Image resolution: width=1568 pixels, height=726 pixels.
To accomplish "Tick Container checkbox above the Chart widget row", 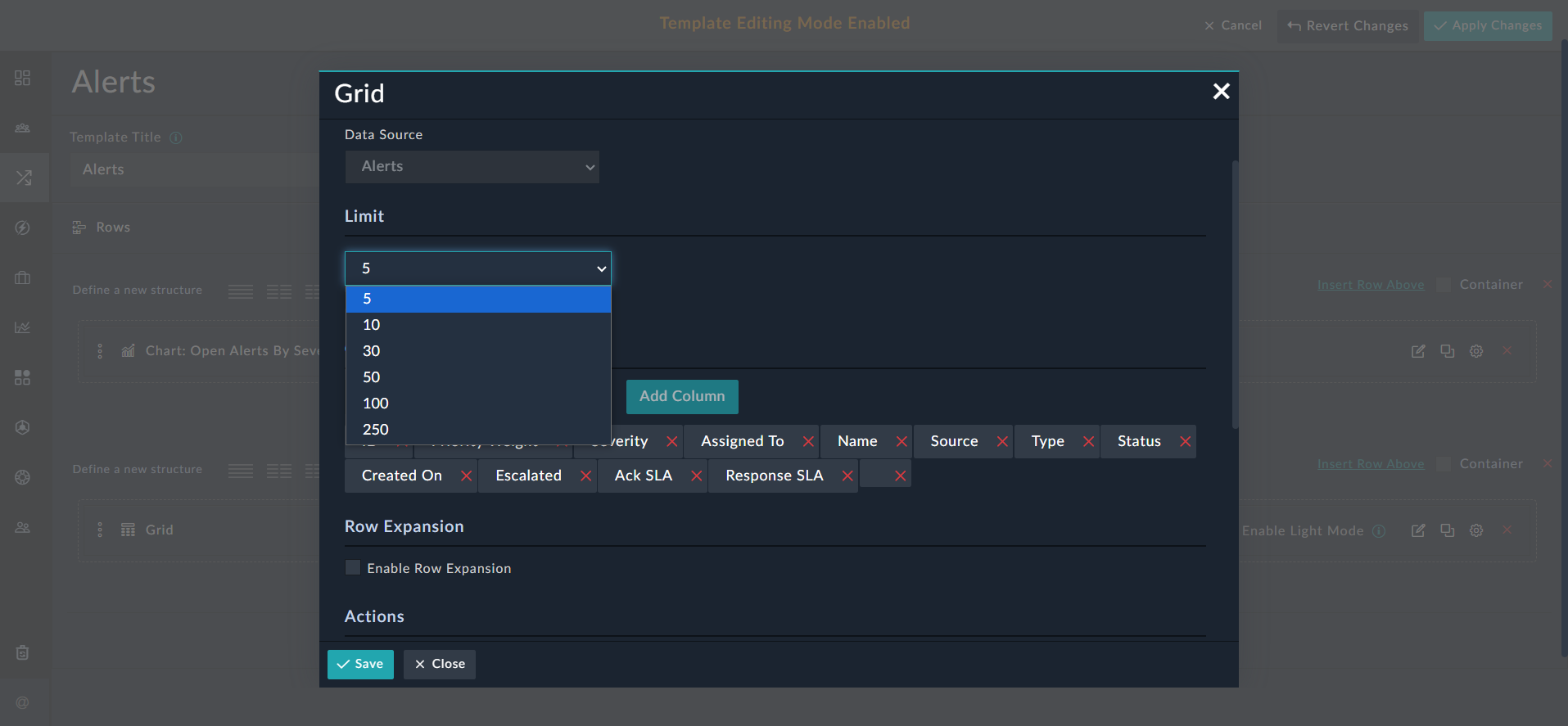I will coord(1444,285).
